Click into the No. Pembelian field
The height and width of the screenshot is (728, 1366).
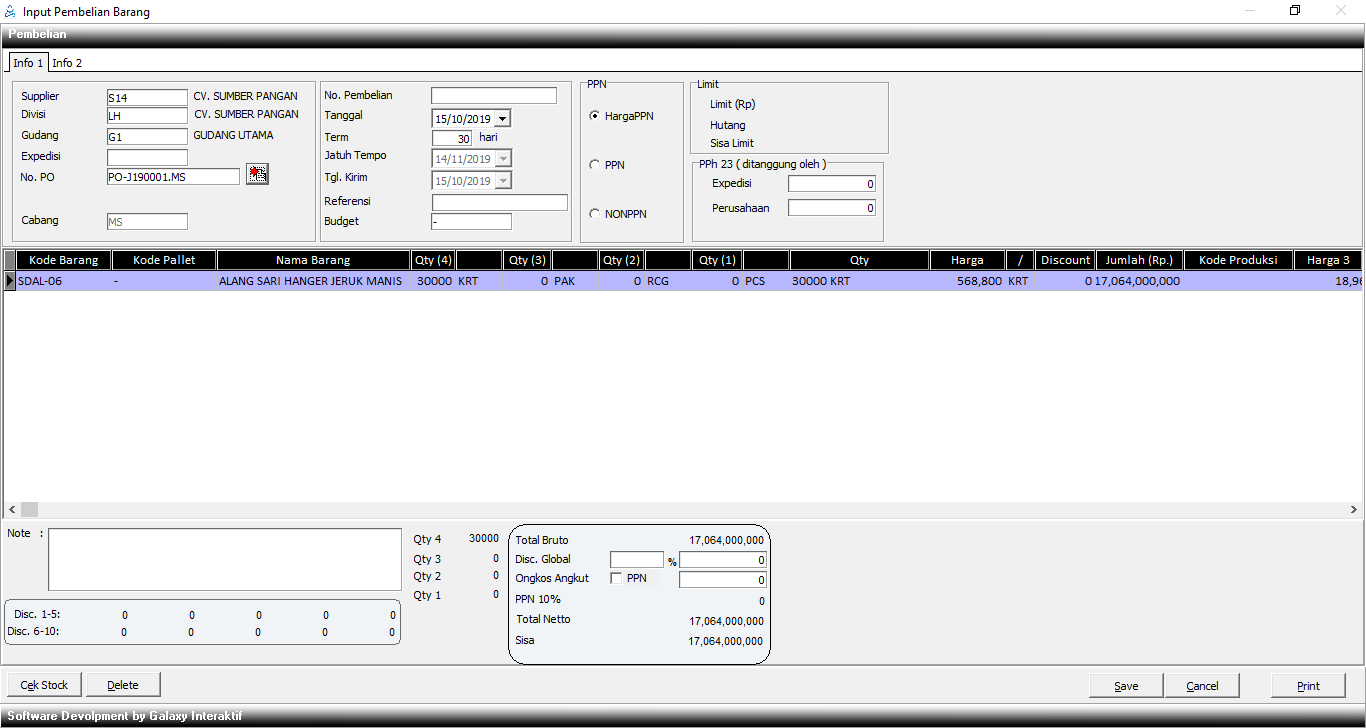(493, 96)
